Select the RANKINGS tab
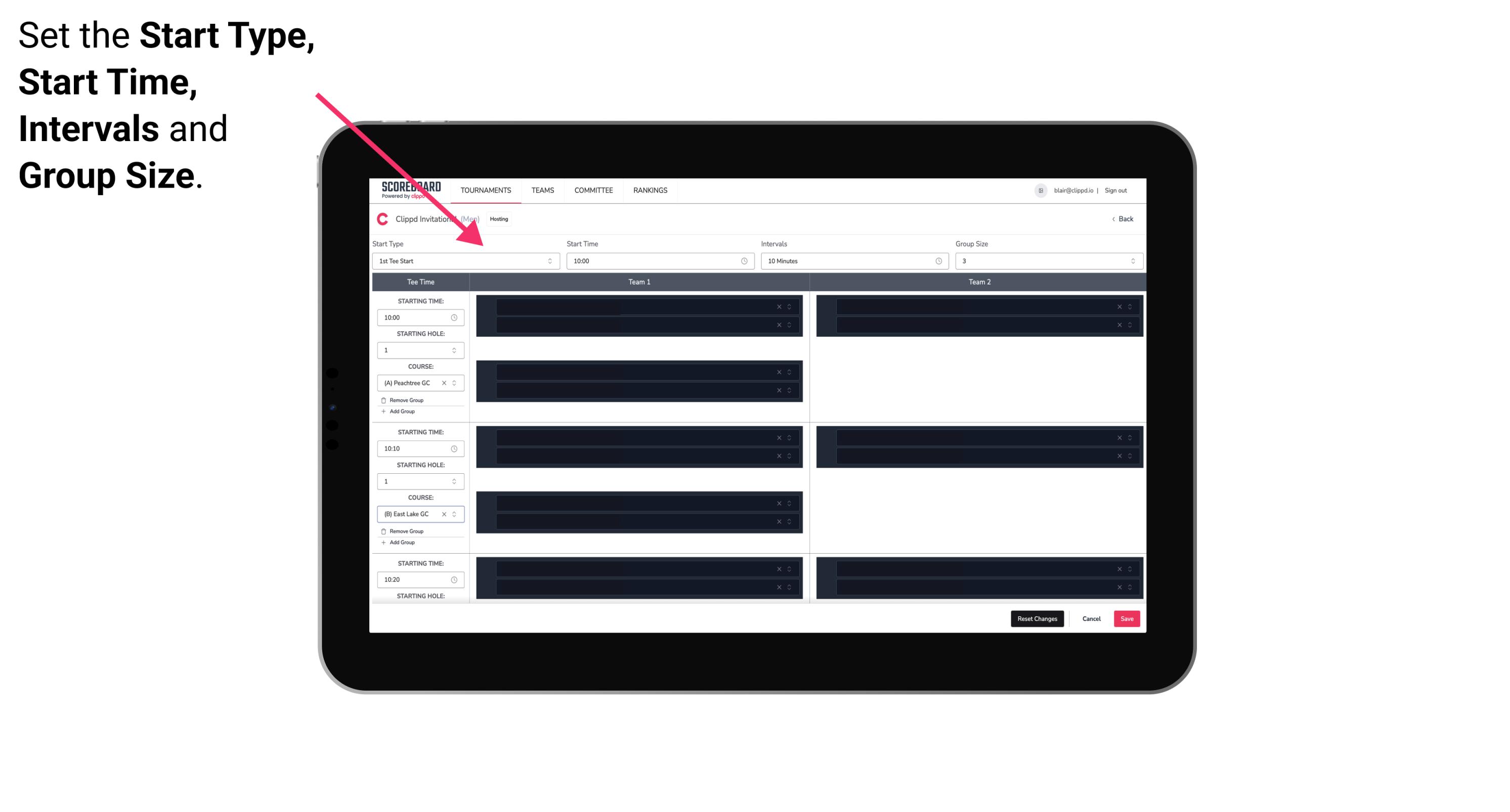This screenshot has width=1510, height=812. 650,190
